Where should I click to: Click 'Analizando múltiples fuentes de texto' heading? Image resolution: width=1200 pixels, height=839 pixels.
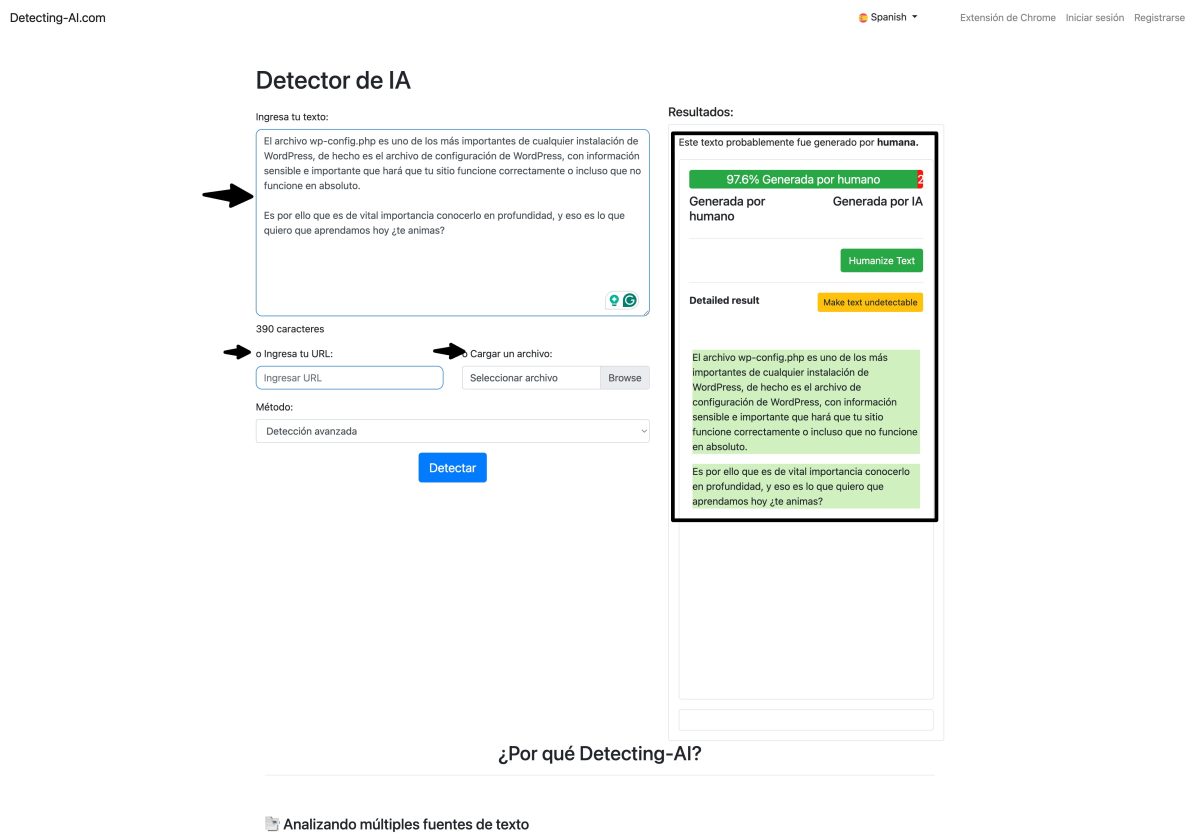click(x=406, y=824)
